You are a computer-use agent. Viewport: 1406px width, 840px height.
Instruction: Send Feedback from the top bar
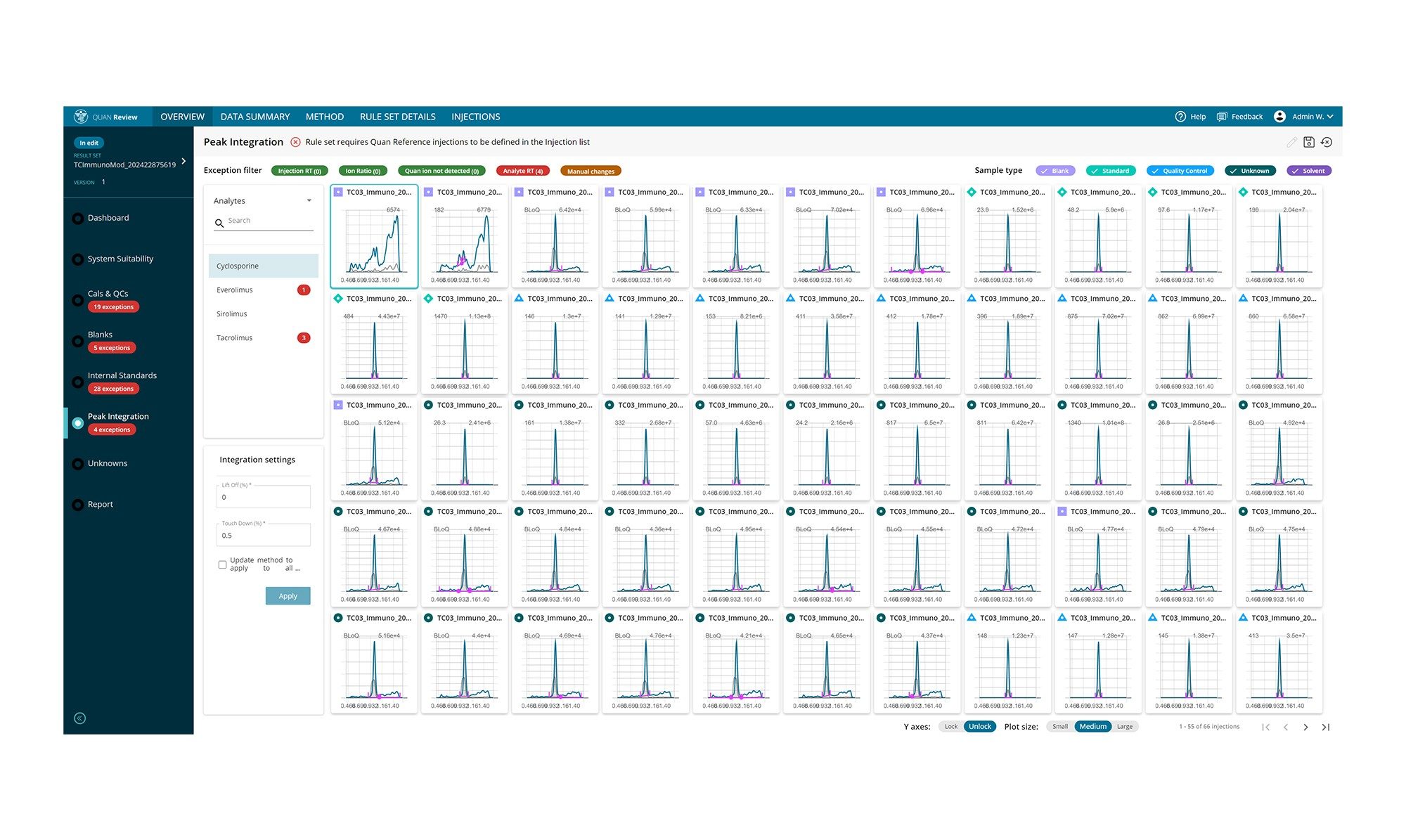pos(1240,116)
